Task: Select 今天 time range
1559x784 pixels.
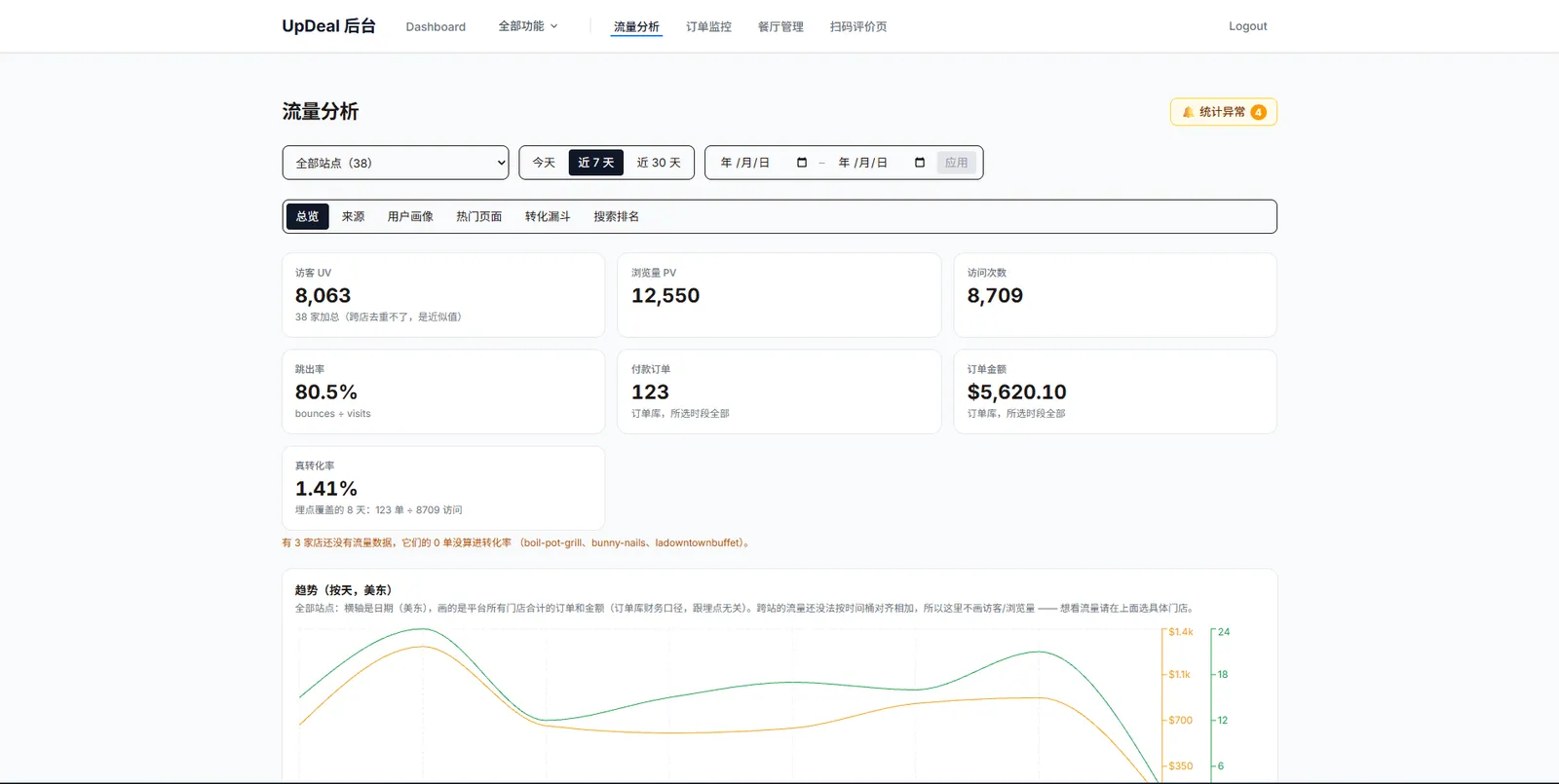Action: [544, 163]
